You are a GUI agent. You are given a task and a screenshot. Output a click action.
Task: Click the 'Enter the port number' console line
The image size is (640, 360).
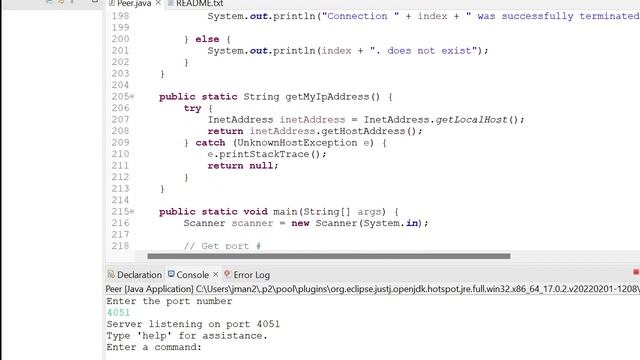coord(169,301)
